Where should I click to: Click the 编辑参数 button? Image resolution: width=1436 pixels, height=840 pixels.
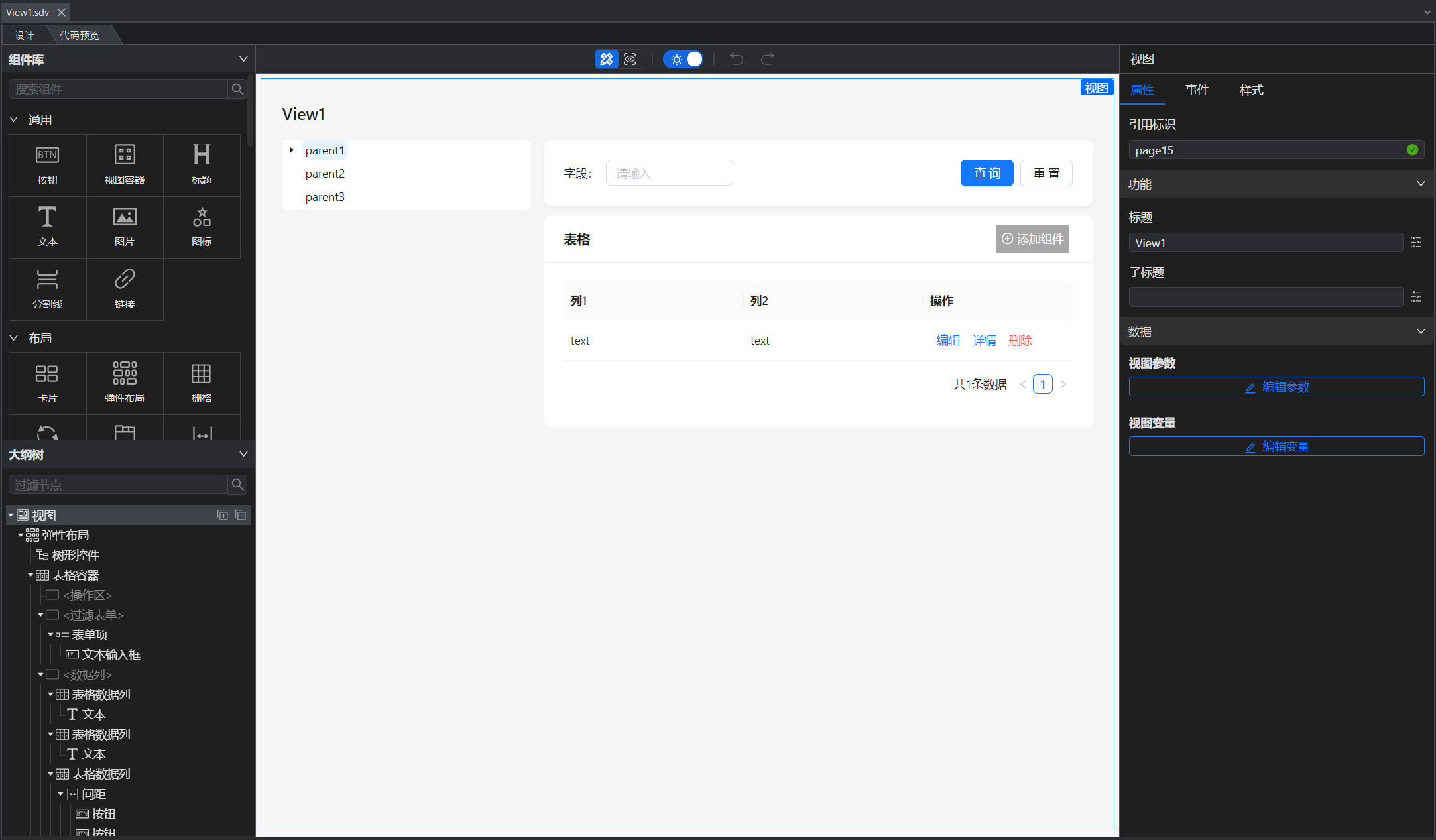tap(1276, 387)
